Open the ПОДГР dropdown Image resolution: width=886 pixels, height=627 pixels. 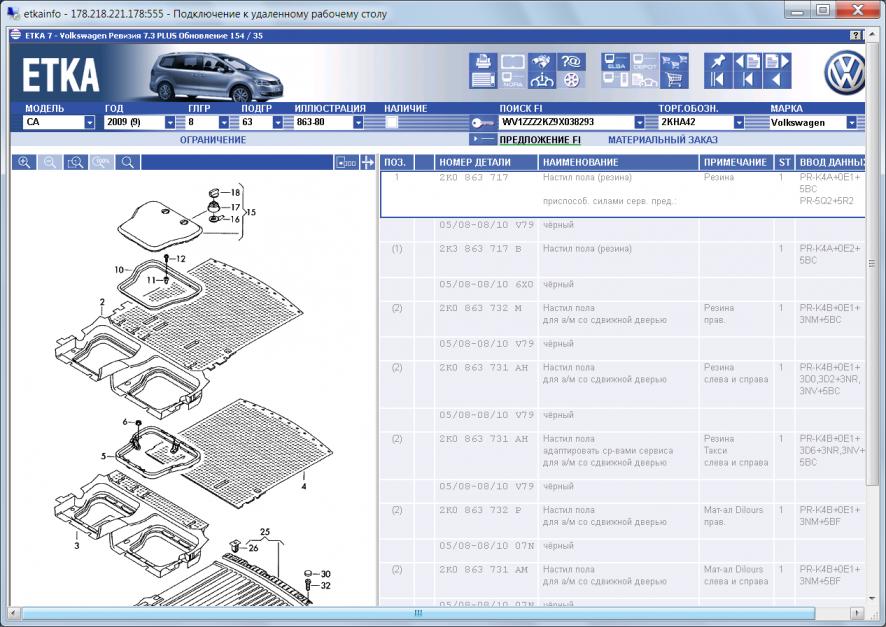[277, 122]
